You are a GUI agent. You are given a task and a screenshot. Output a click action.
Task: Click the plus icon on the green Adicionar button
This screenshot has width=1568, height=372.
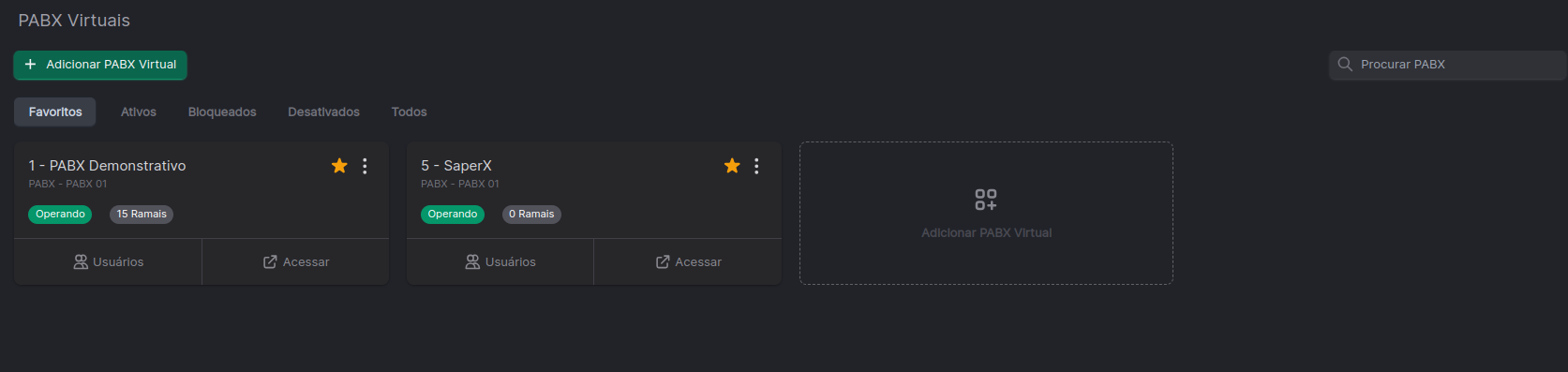pyautogui.click(x=31, y=65)
